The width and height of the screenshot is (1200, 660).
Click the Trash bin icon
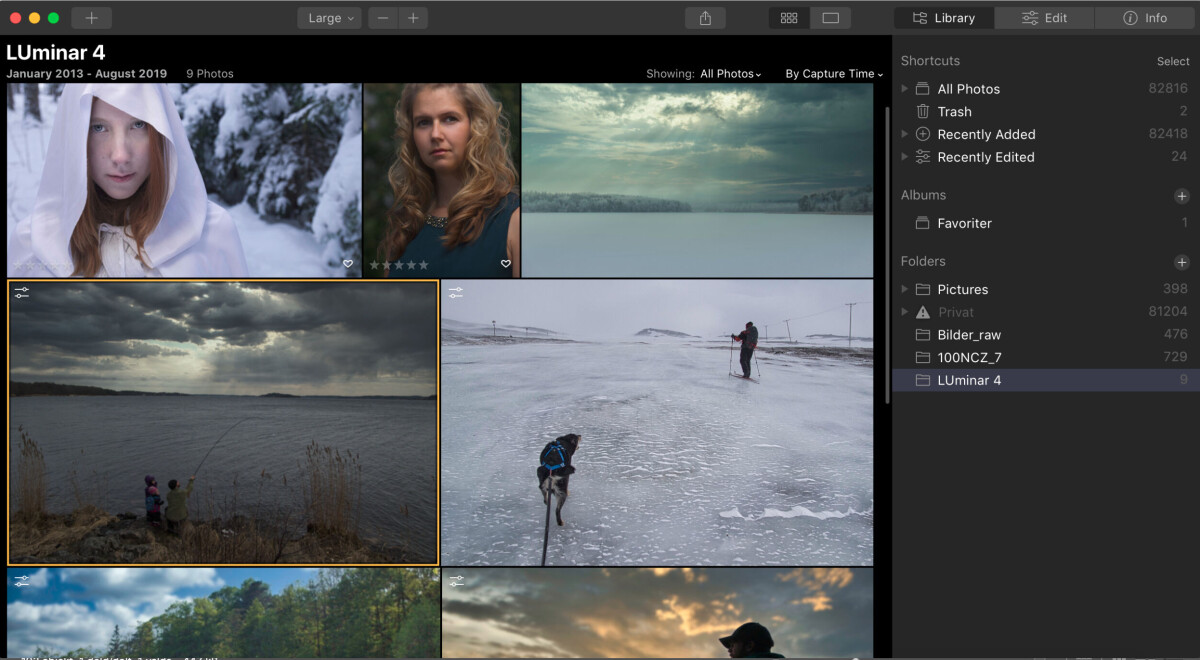(x=923, y=112)
